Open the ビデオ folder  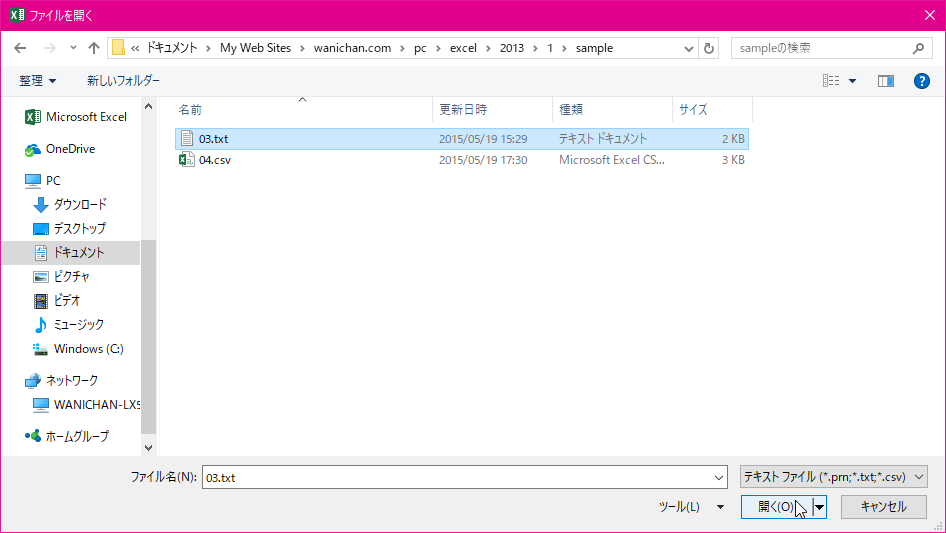[56, 301]
